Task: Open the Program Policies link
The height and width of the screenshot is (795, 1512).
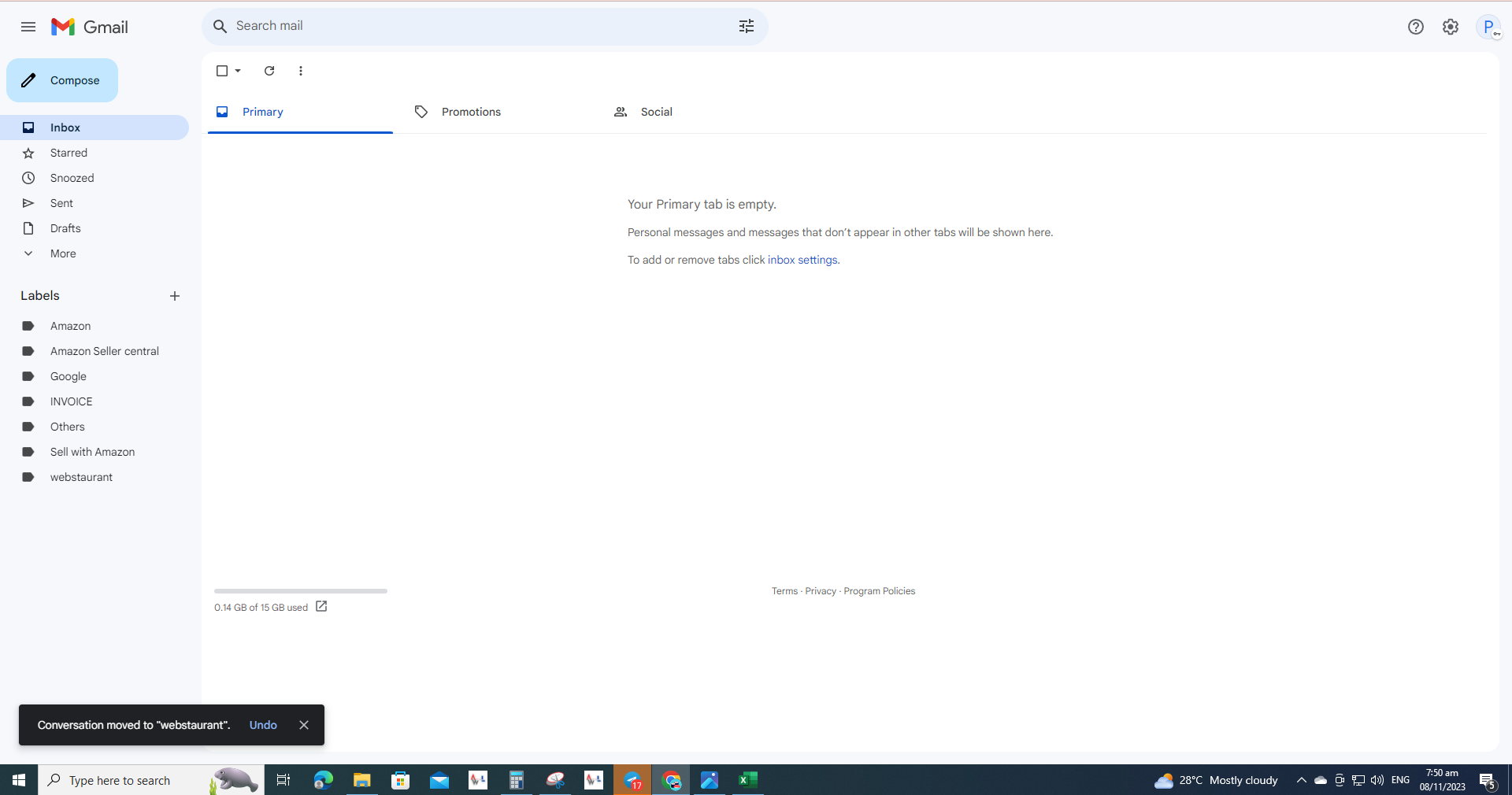Action: [x=879, y=591]
